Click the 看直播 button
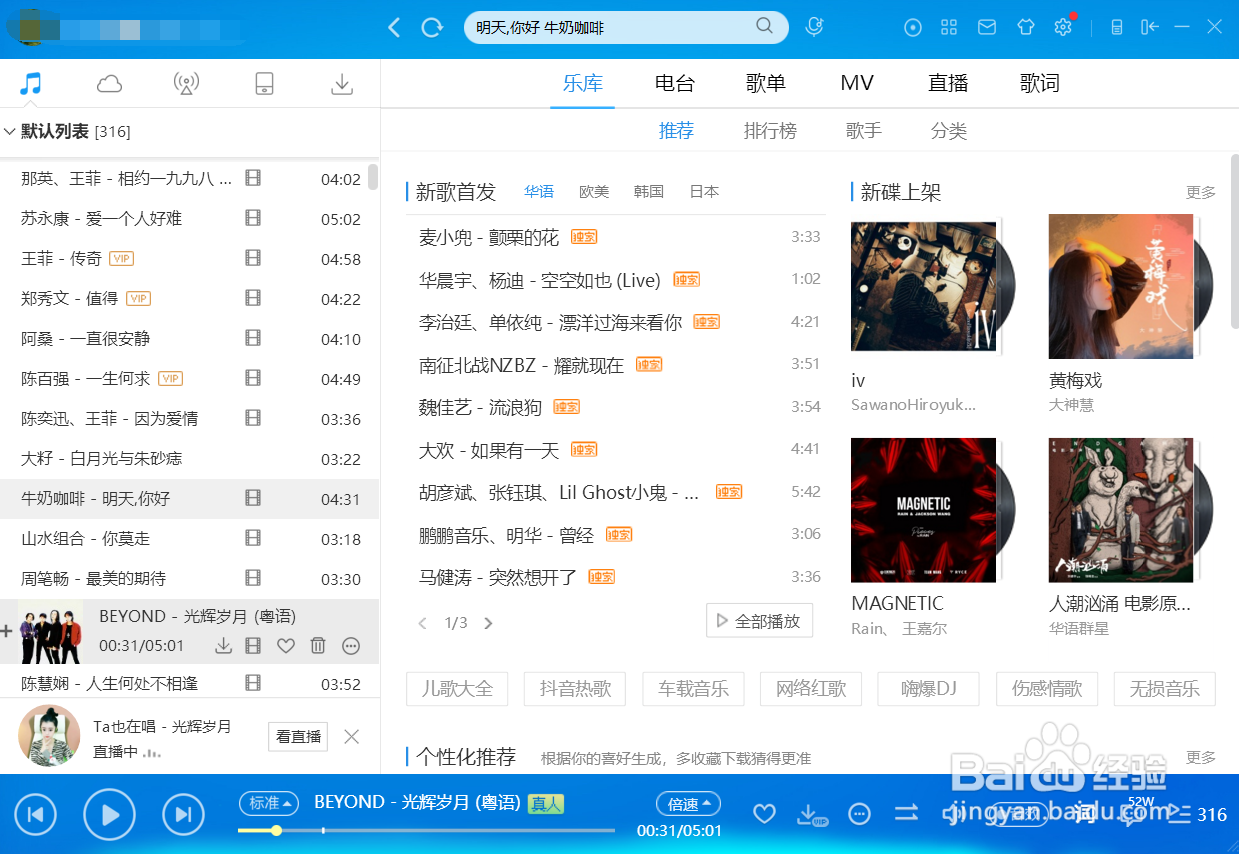 (x=298, y=736)
